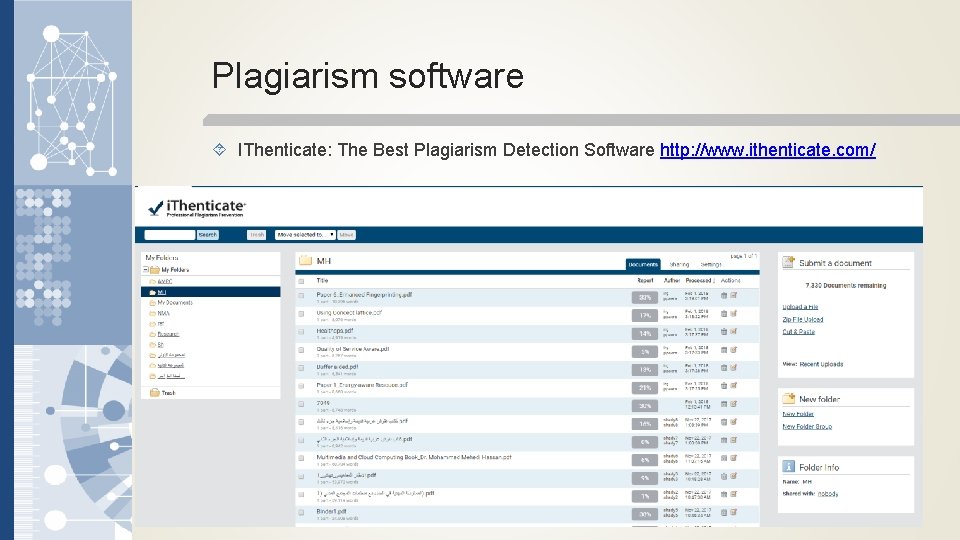Collapse the My Folders tree group
The width and height of the screenshot is (960, 540).
point(146,270)
